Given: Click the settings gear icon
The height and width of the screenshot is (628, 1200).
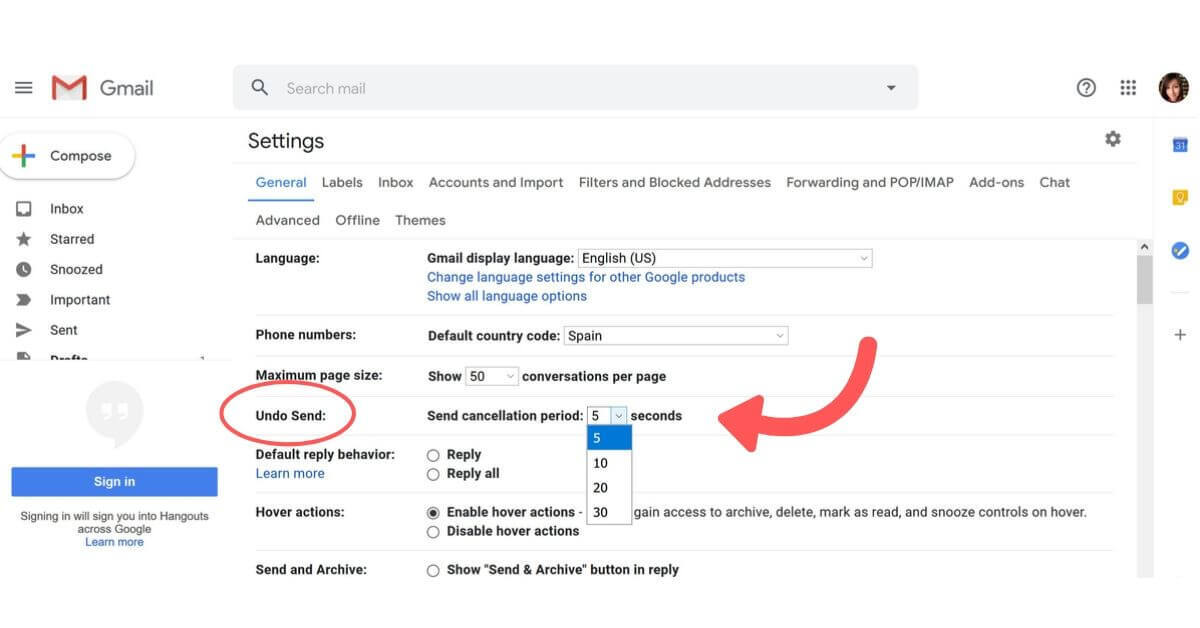Looking at the screenshot, I should click(x=1113, y=139).
